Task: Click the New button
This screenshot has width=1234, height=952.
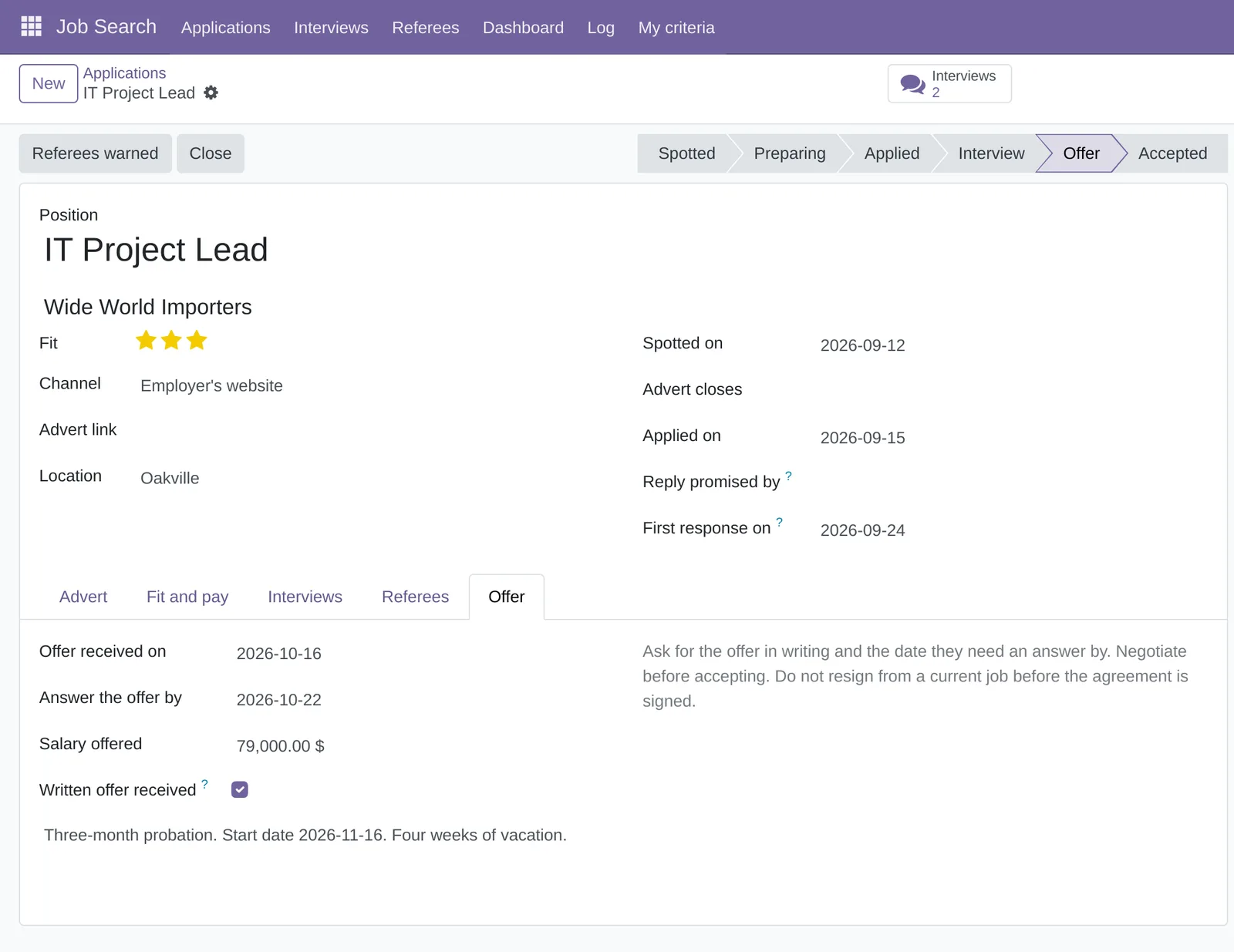Action: [49, 83]
